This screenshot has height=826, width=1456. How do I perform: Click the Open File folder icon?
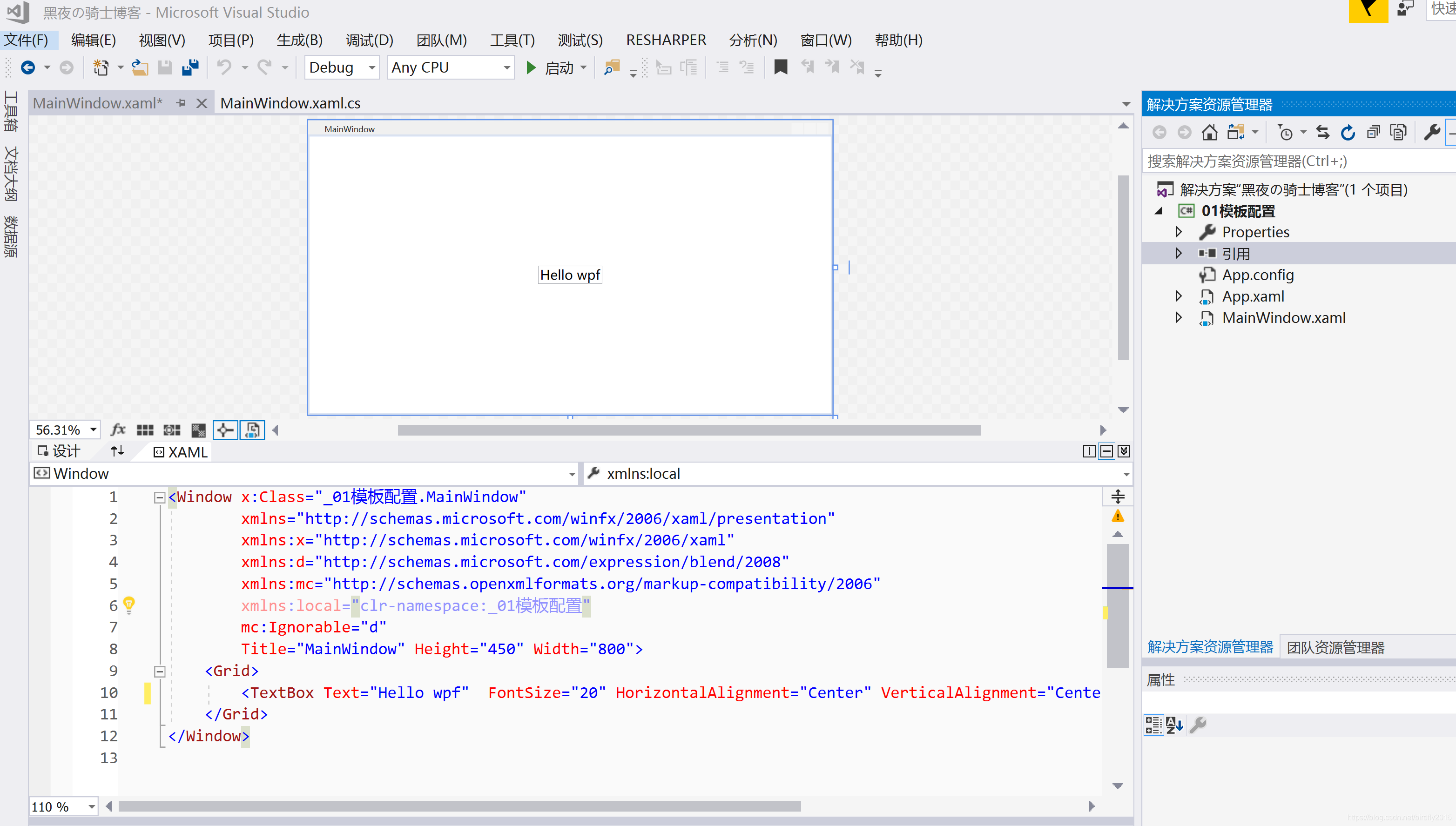coord(140,67)
